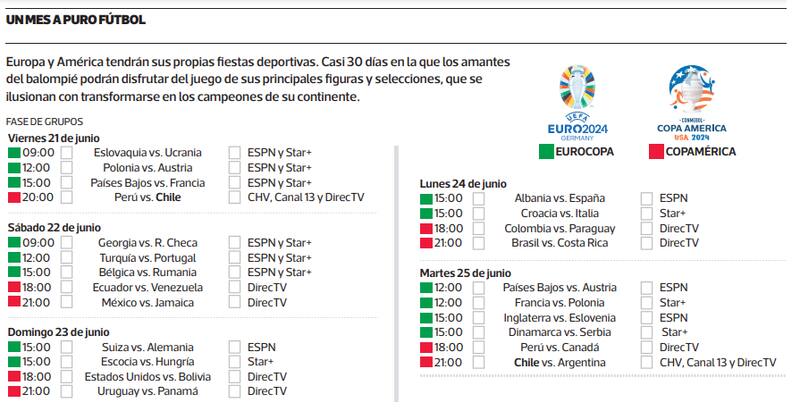The image size is (800, 411).
Task: Pick the red Copa América legend swatch
Action: point(657,152)
